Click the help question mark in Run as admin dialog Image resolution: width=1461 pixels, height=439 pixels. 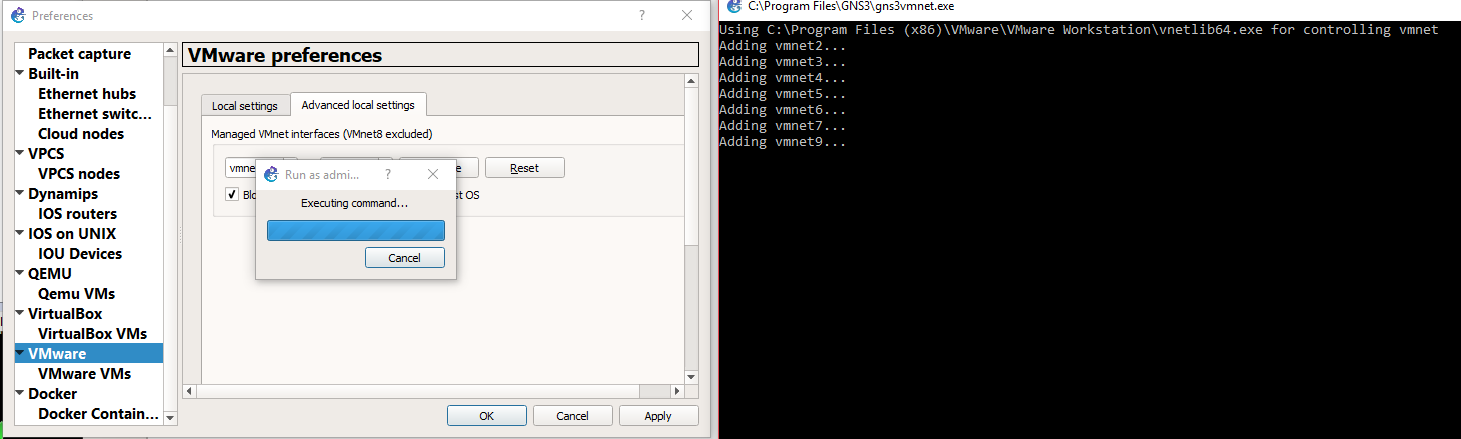[x=388, y=175]
